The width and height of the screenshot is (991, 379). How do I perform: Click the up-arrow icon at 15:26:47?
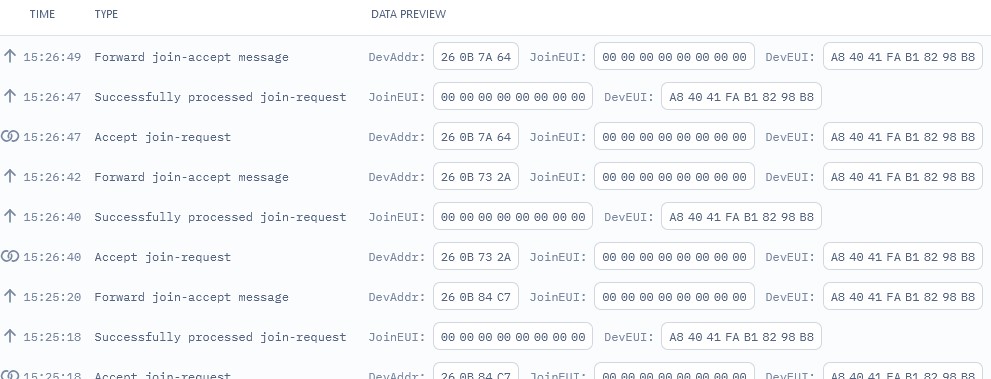[9, 96]
